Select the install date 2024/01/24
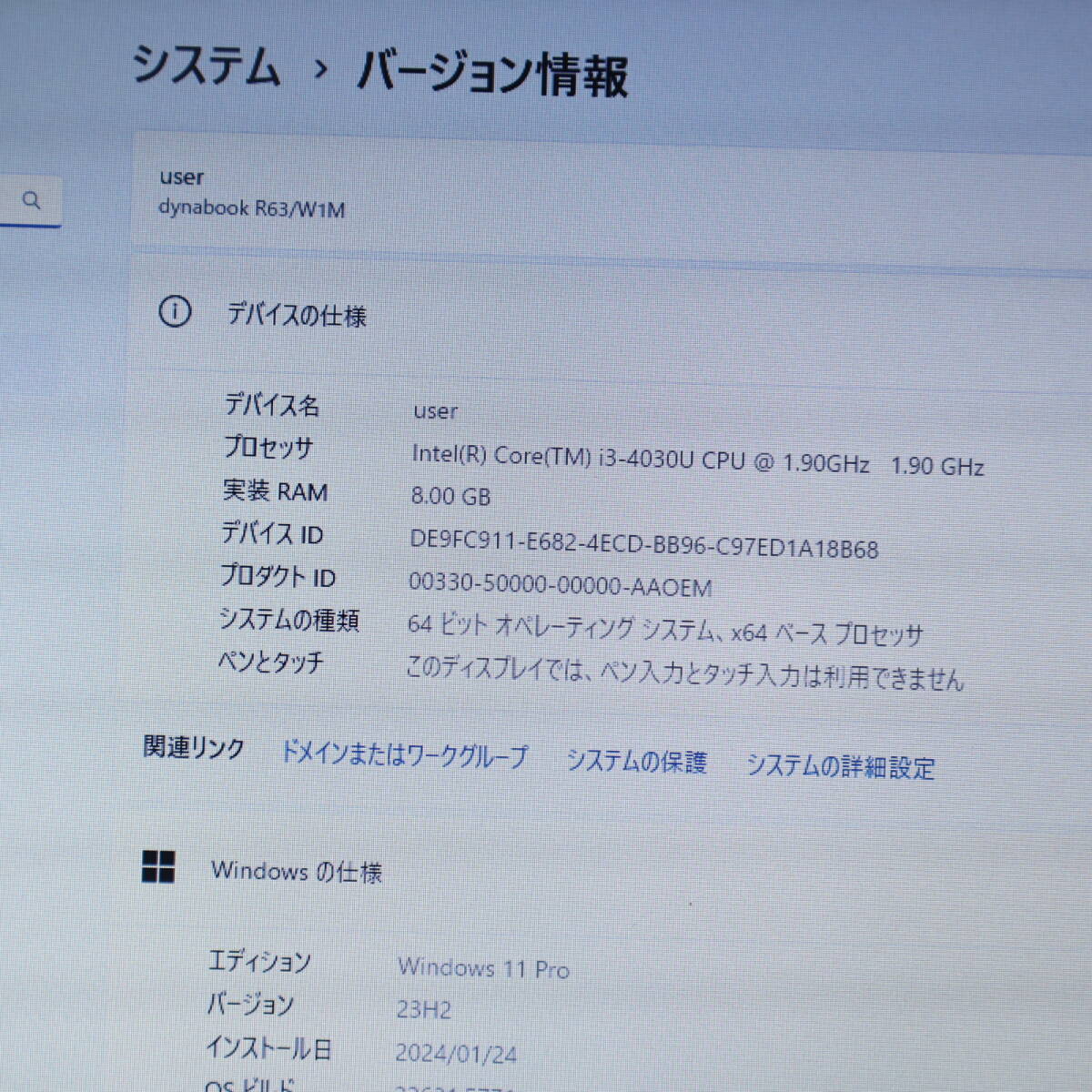The width and height of the screenshot is (1092, 1092). [x=456, y=1054]
